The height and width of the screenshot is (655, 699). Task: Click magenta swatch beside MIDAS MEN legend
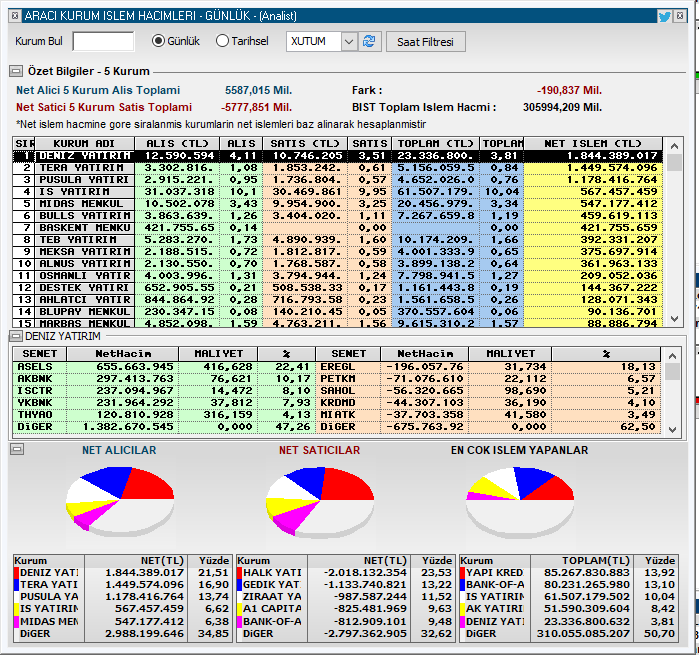pos(16,622)
